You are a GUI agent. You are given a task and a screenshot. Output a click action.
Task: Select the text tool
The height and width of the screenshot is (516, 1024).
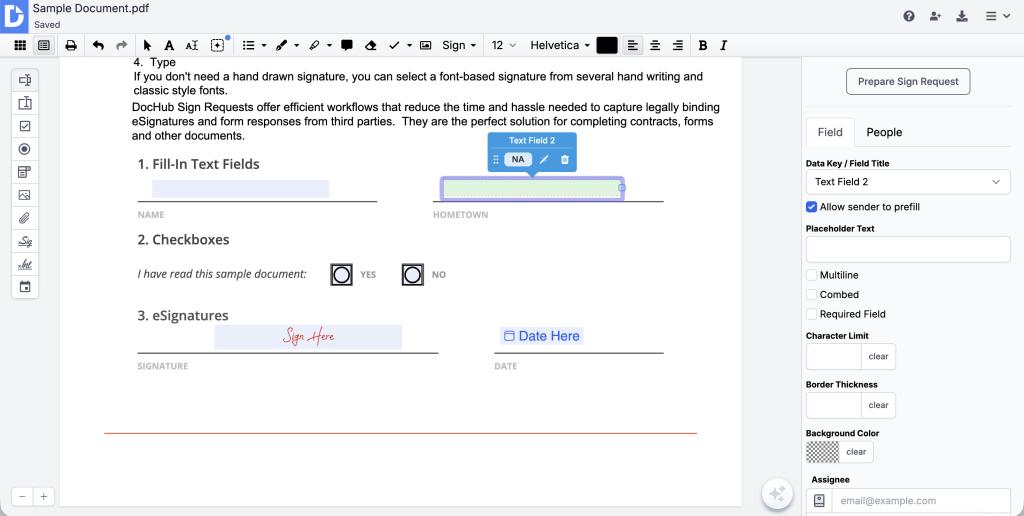pyautogui.click(x=169, y=45)
